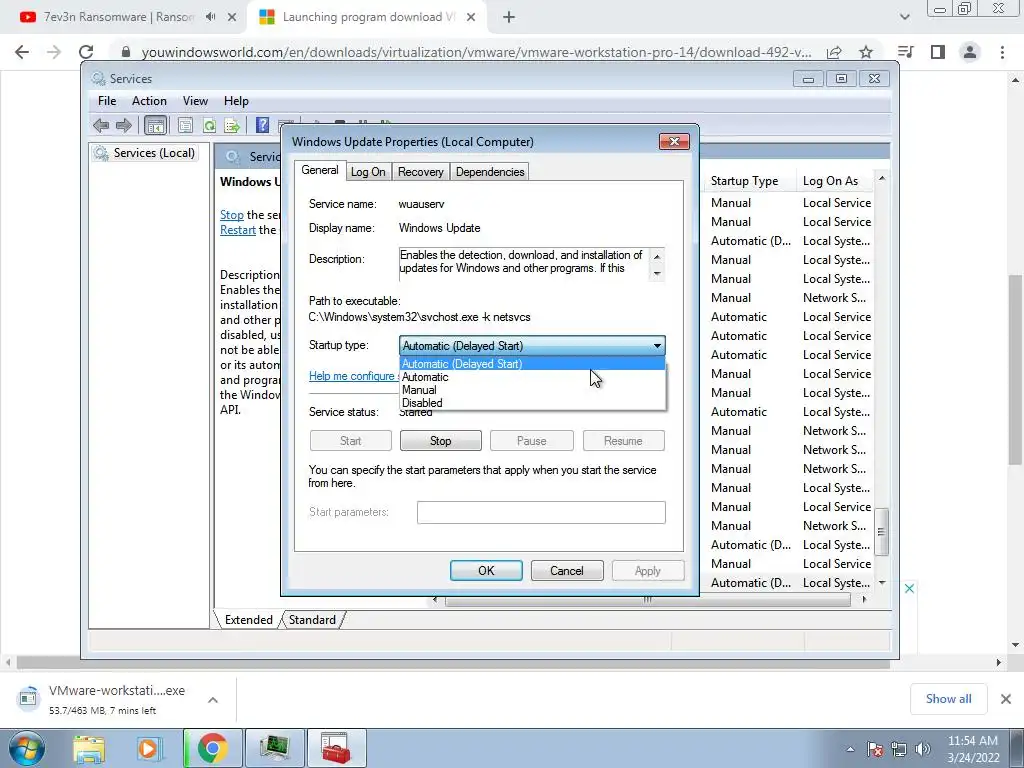
Task: Click the VMware download file icon
Action: [28, 698]
